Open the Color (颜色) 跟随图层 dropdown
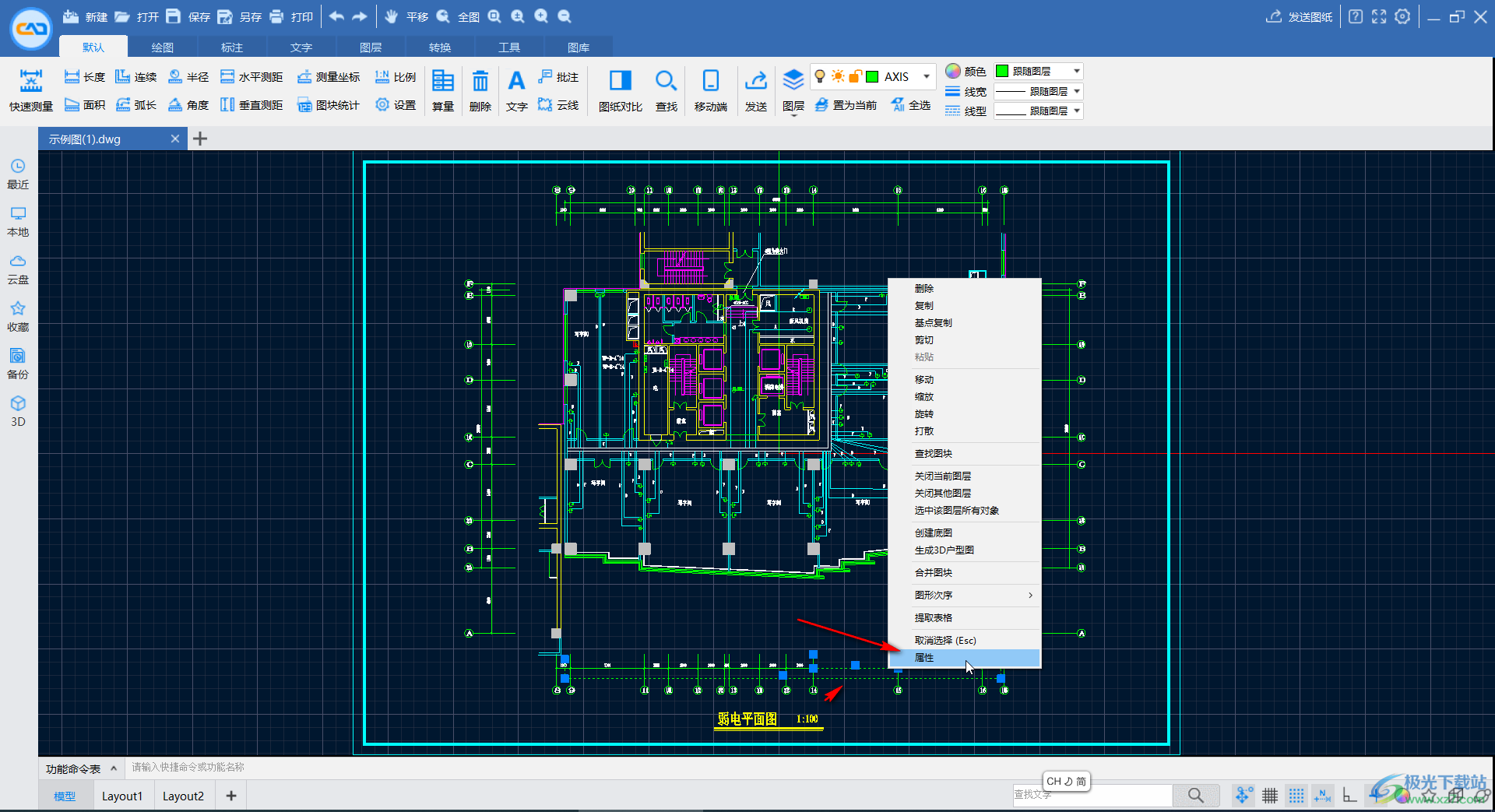Image resolution: width=1495 pixels, height=812 pixels. coord(1039,71)
